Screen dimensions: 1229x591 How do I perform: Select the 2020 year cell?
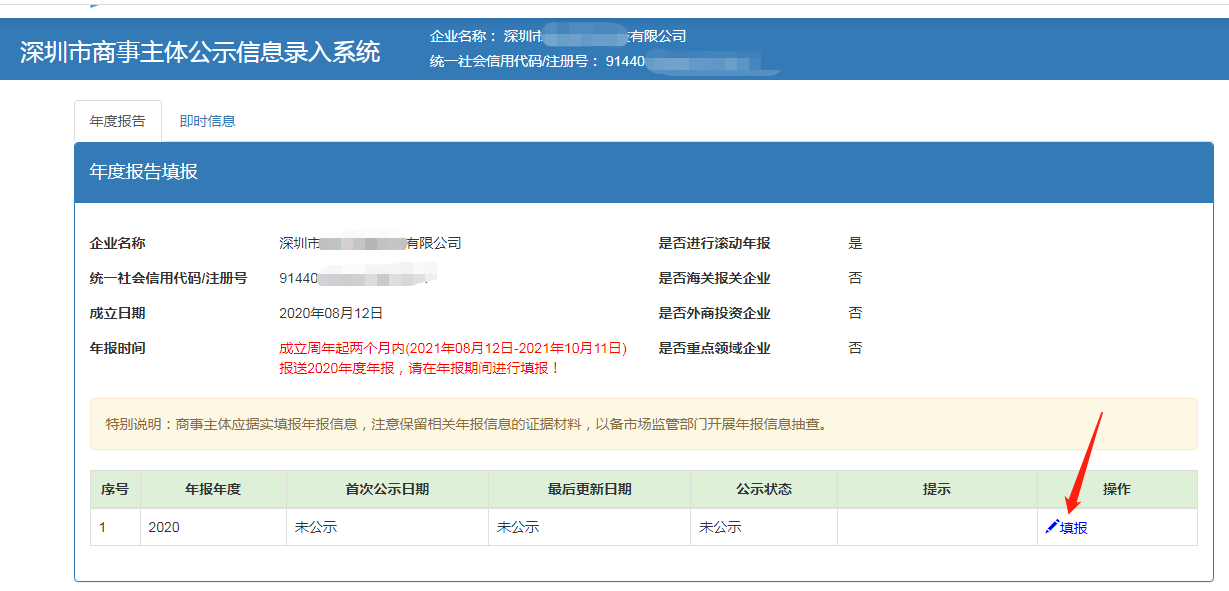(x=213, y=527)
